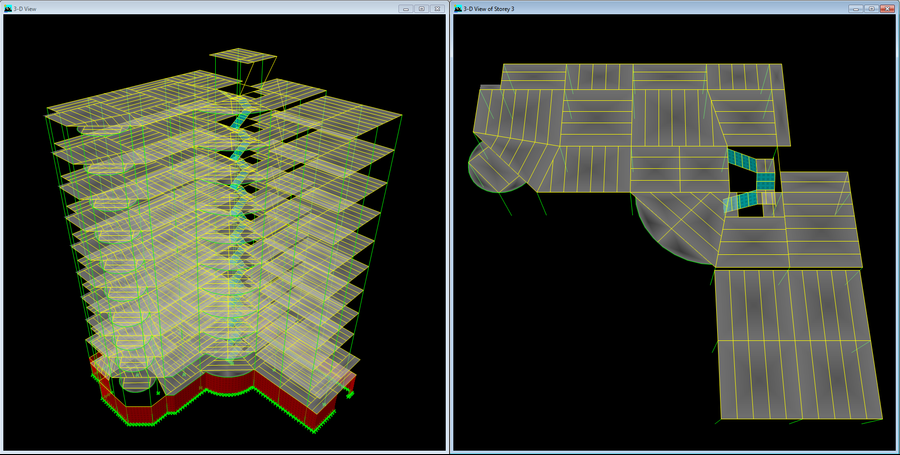Minimize the 3-D View of Storey 3 window
This screenshot has width=900, height=455.
tap(855, 8)
